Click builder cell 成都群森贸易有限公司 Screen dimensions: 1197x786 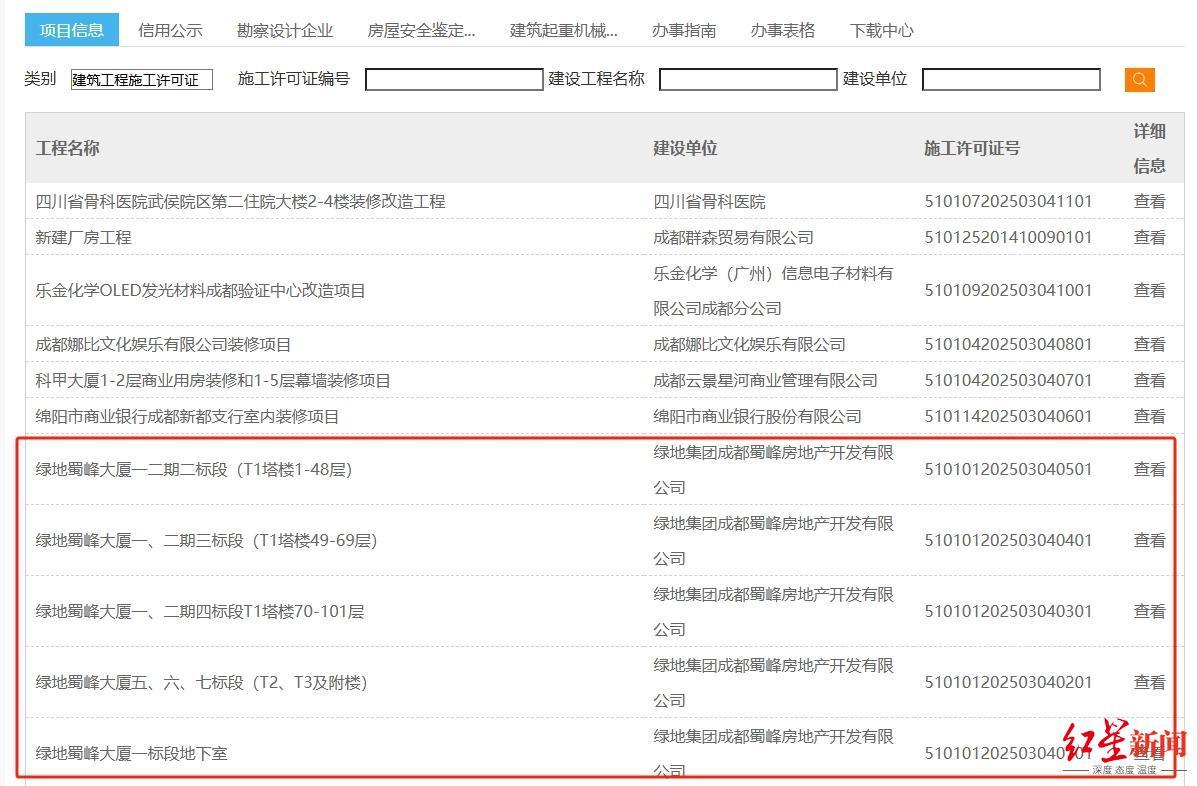coord(734,237)
